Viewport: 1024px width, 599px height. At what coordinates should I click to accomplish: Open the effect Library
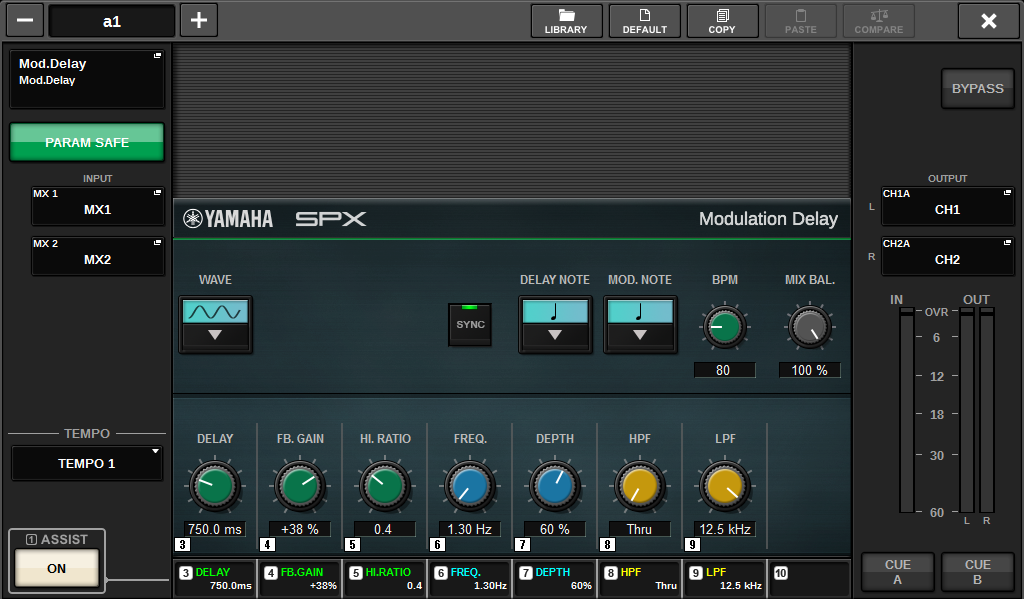(x=566, y=21)
